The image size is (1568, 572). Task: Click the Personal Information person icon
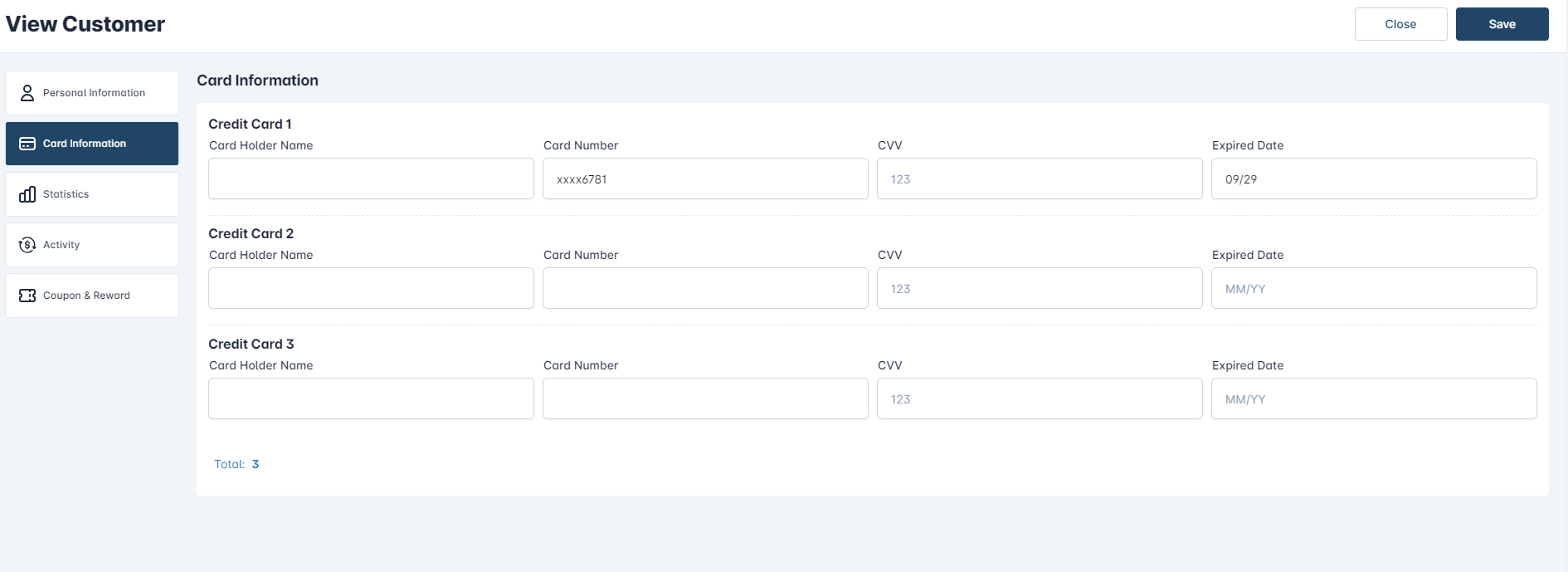27,93
